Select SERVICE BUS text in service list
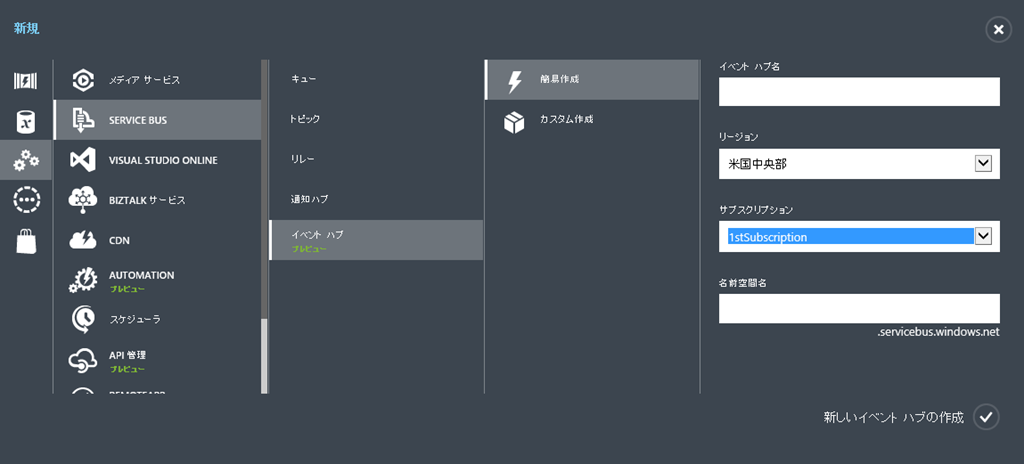1024x464 pixels. tap(137, 120)
